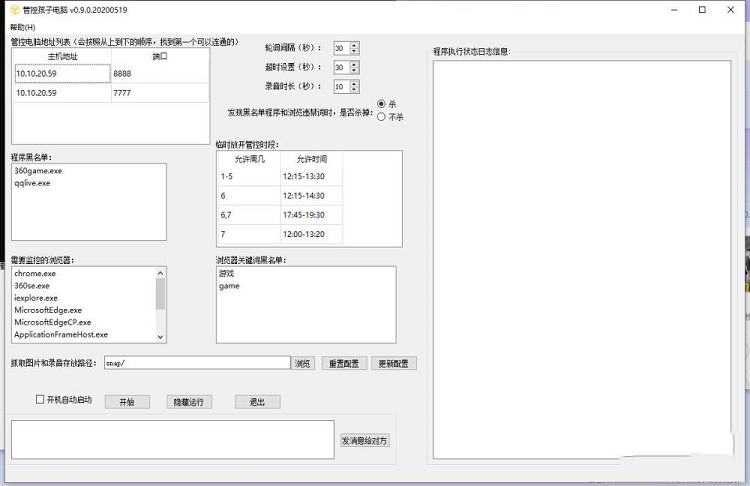
Task: Decrease timeout setting with down arrow
Action: 354,70
